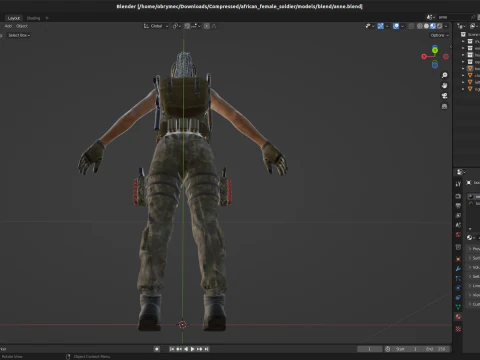Click lower blue Z axis on navigation gizmo
Screen dimensions: 480x360
[x=435, y=65]
